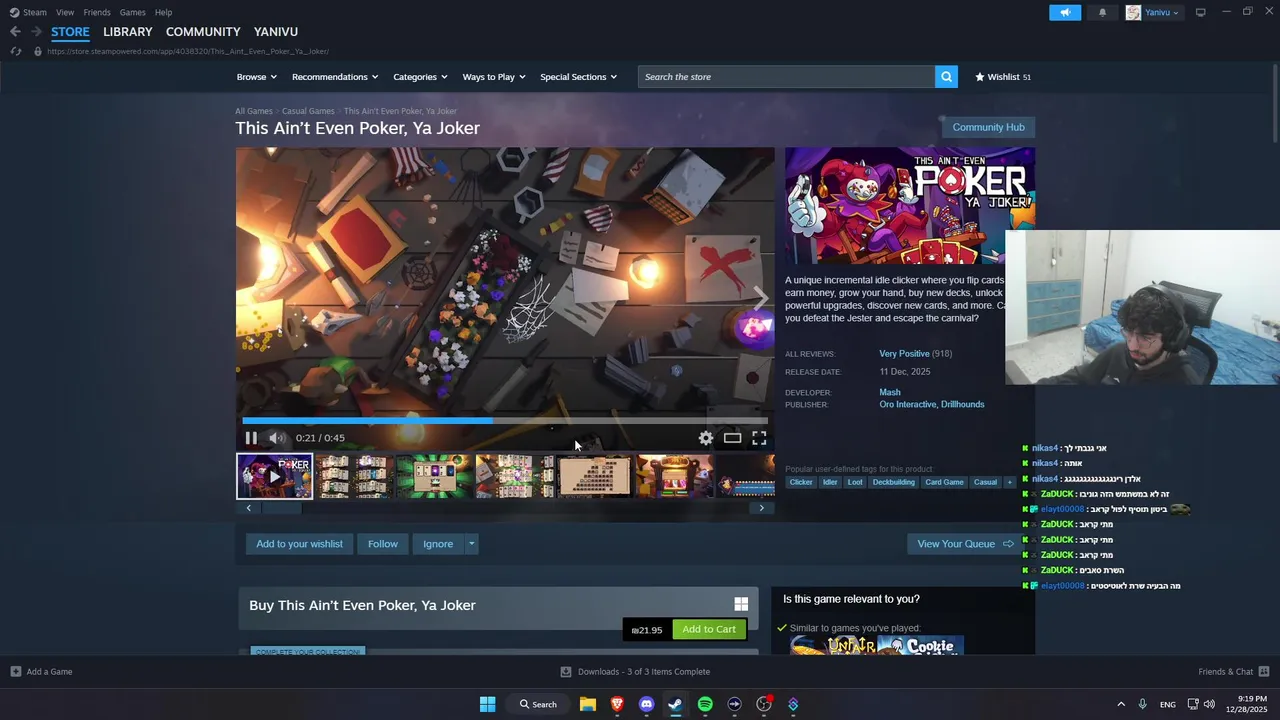Open View Your Queue

[x=965, y=544]
